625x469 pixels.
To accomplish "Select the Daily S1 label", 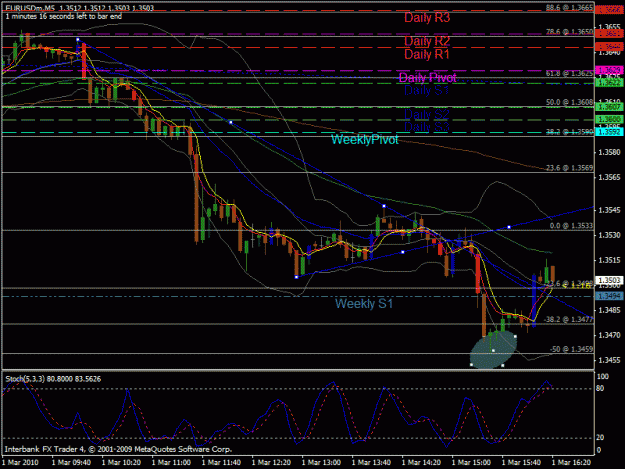I will pyautogui.click(x=426, y=90).
